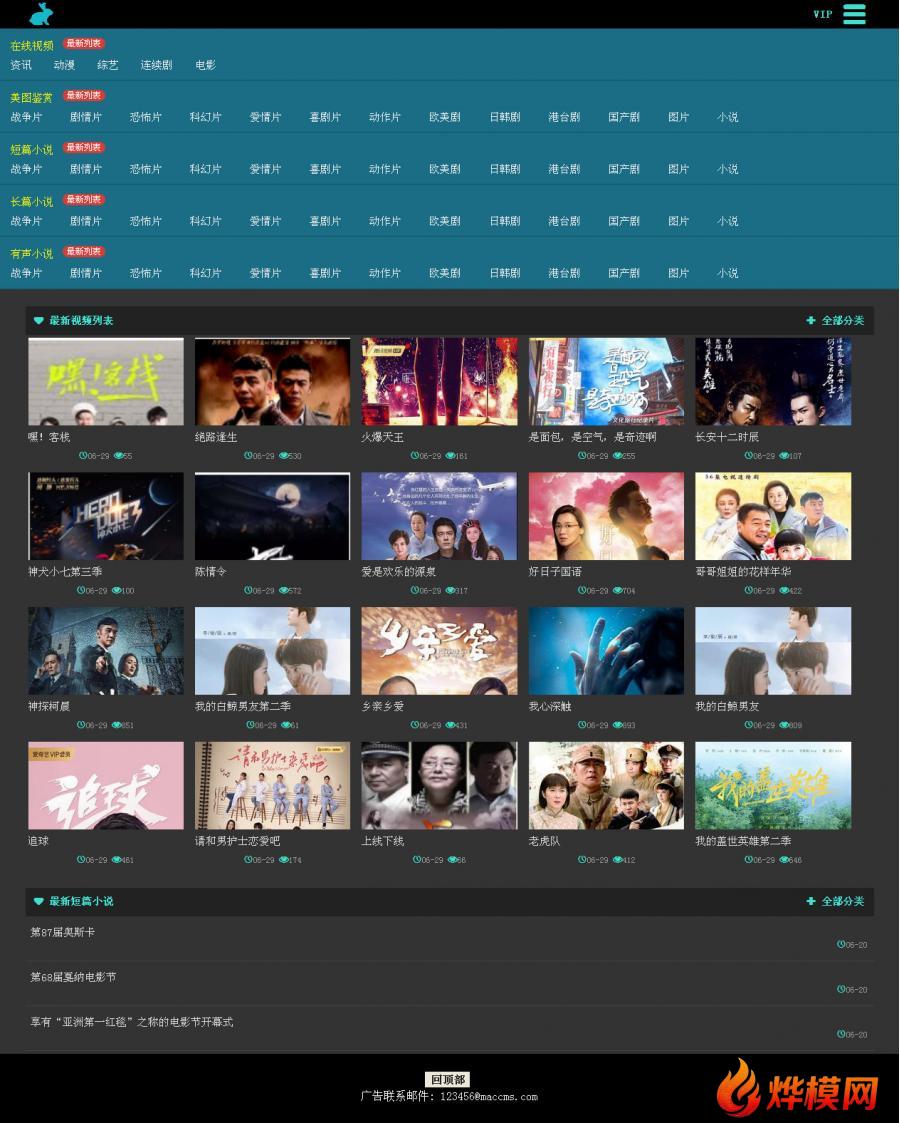Click the 最新列表 badge next to 短篇小说

[84, 148]
